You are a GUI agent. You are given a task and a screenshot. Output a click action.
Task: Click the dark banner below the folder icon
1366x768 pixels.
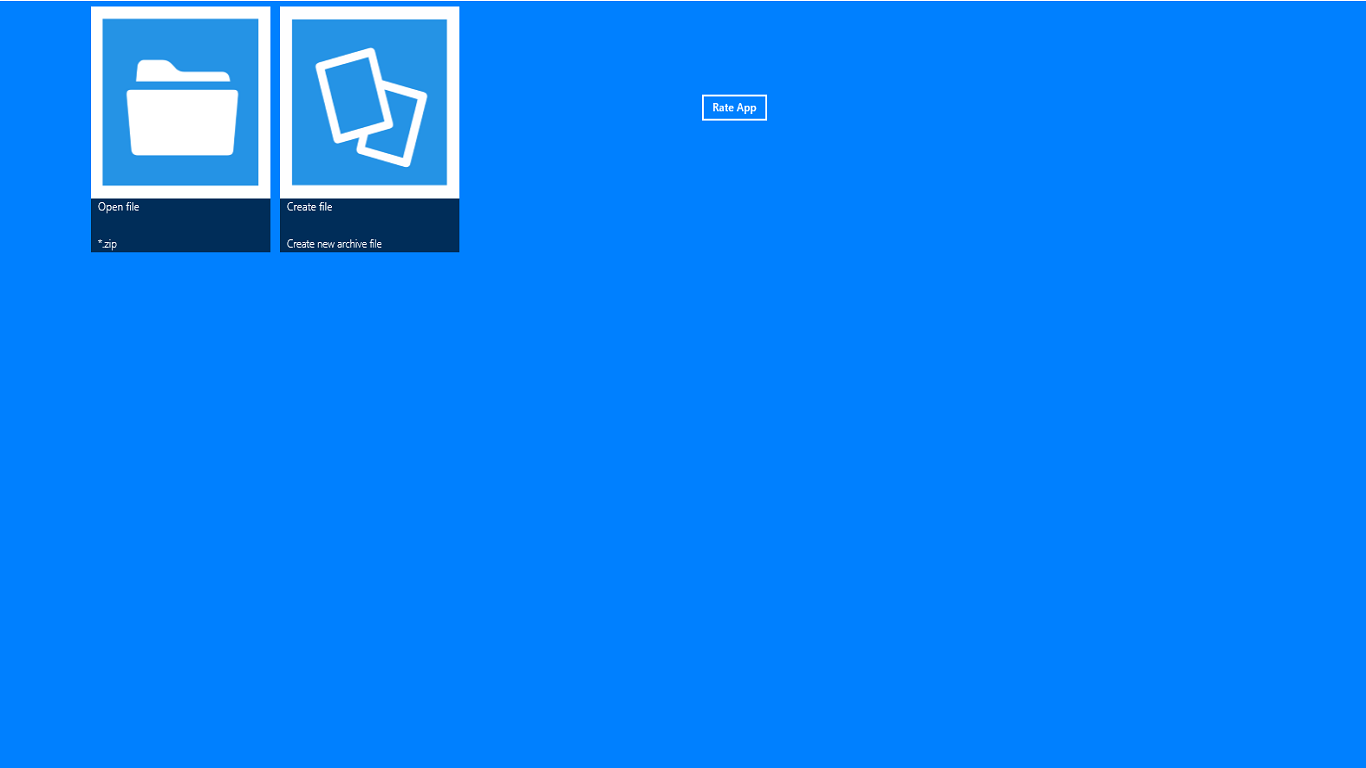(x=180, y=225)
